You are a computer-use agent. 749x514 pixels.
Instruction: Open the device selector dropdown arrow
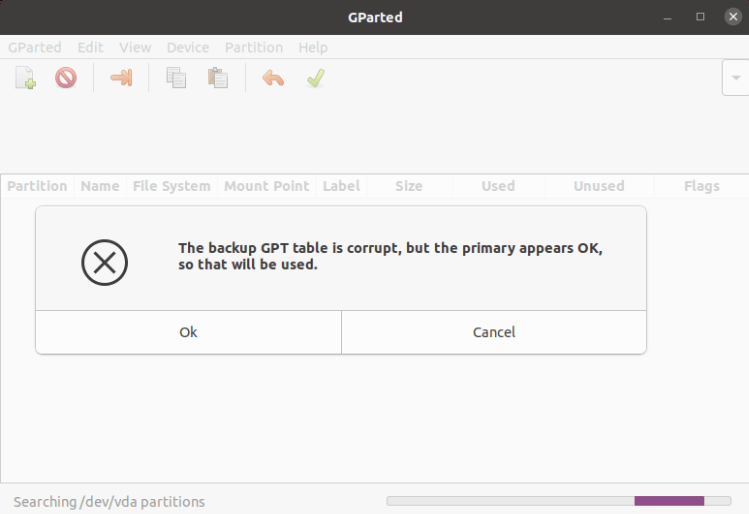pyautogui.click(x=736, y=77)
